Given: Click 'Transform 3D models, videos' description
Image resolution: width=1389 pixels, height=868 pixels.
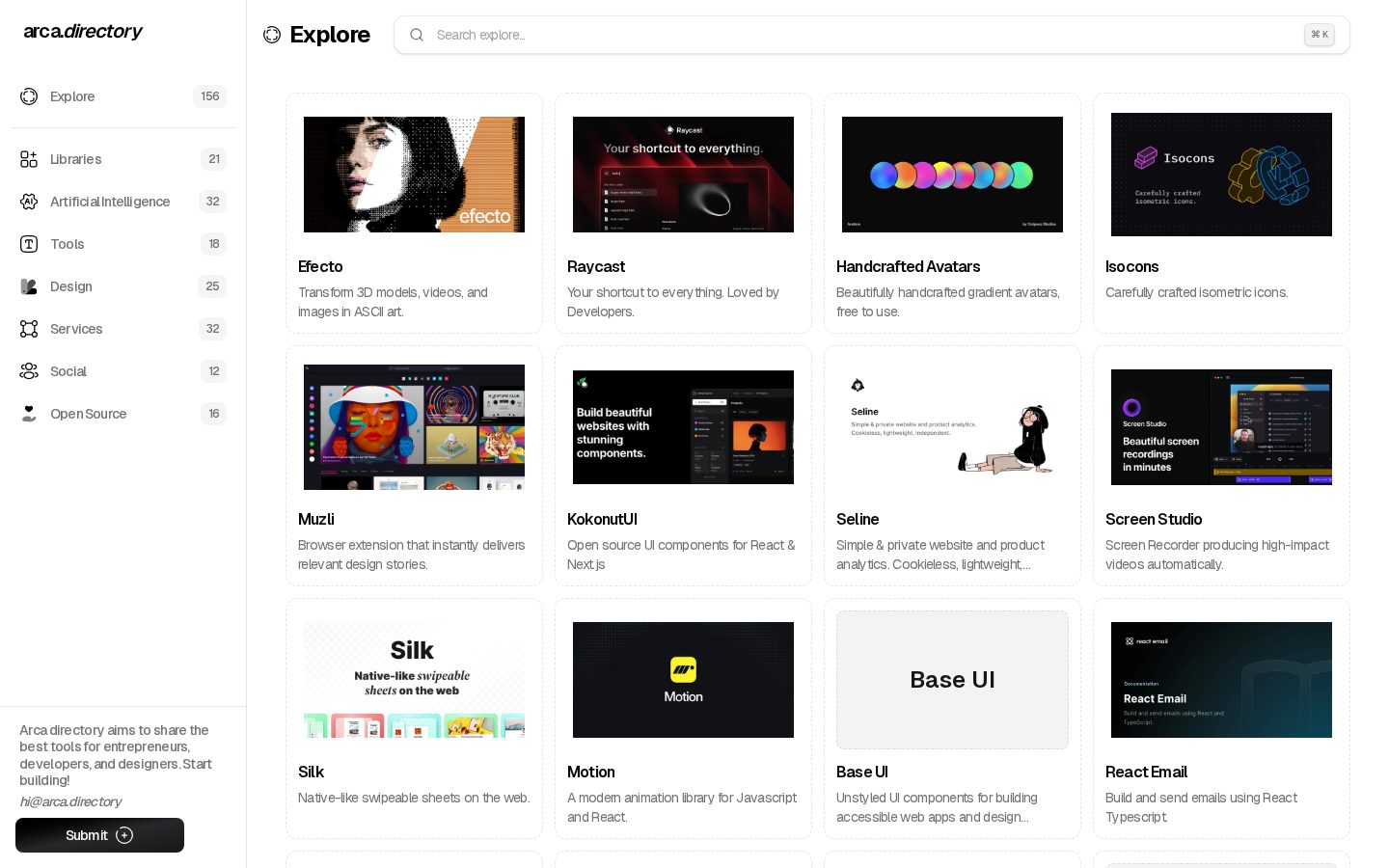Looking at the screenshot, I should pyautogui.click(x=393, y=302).
